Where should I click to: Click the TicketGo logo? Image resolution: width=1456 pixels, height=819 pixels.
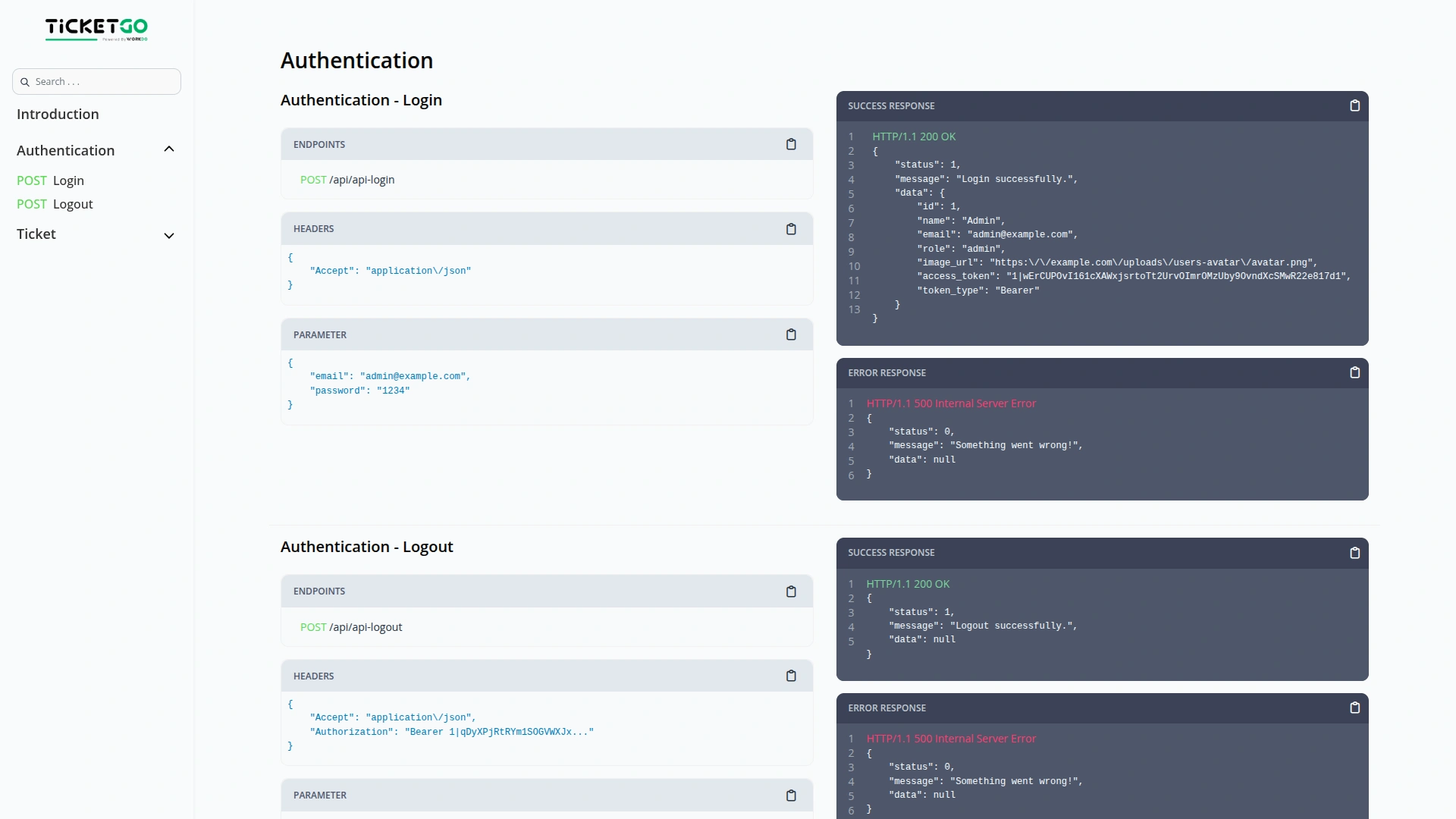point(96,30)
